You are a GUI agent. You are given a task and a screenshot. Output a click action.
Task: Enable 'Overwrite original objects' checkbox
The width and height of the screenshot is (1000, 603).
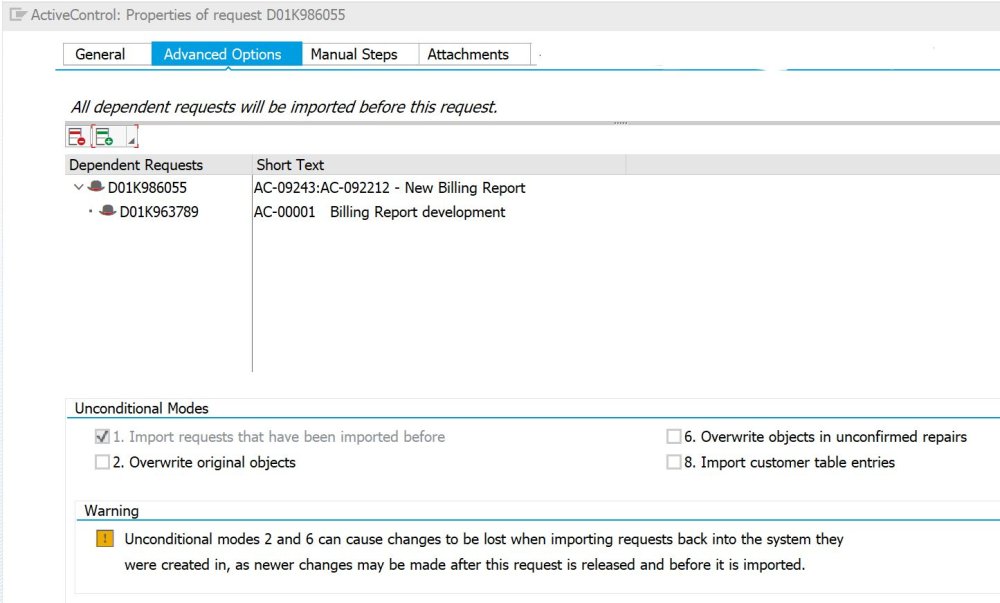pos(102,462)
